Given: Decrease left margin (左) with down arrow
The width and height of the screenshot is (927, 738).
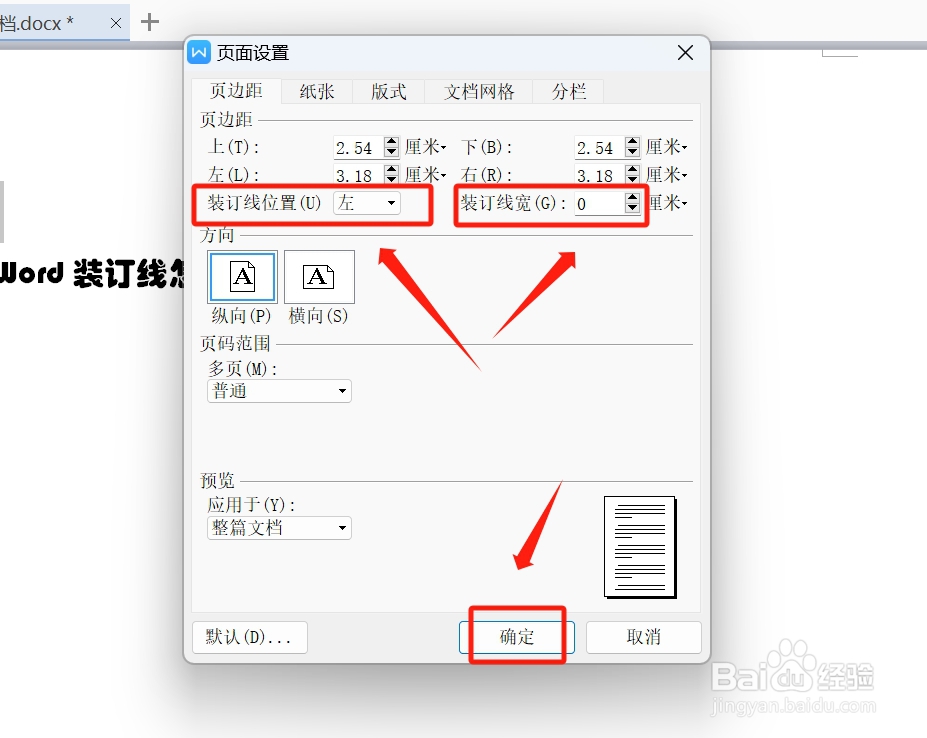Looking at the screenshot, I should pos(390,179).
